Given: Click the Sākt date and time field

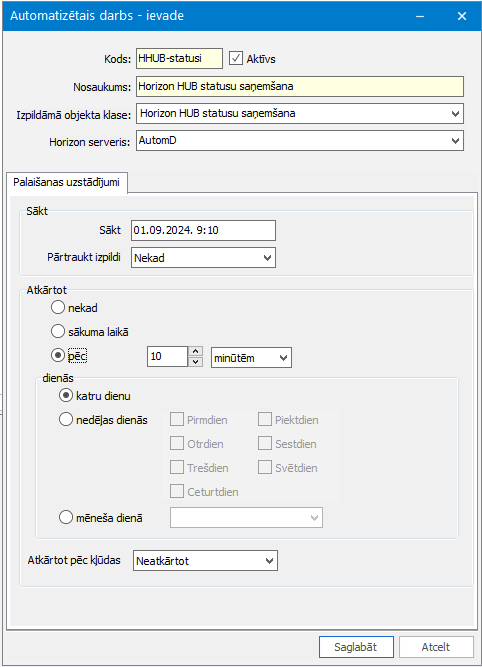Looking at the screenshot, I should pos(203,230).
